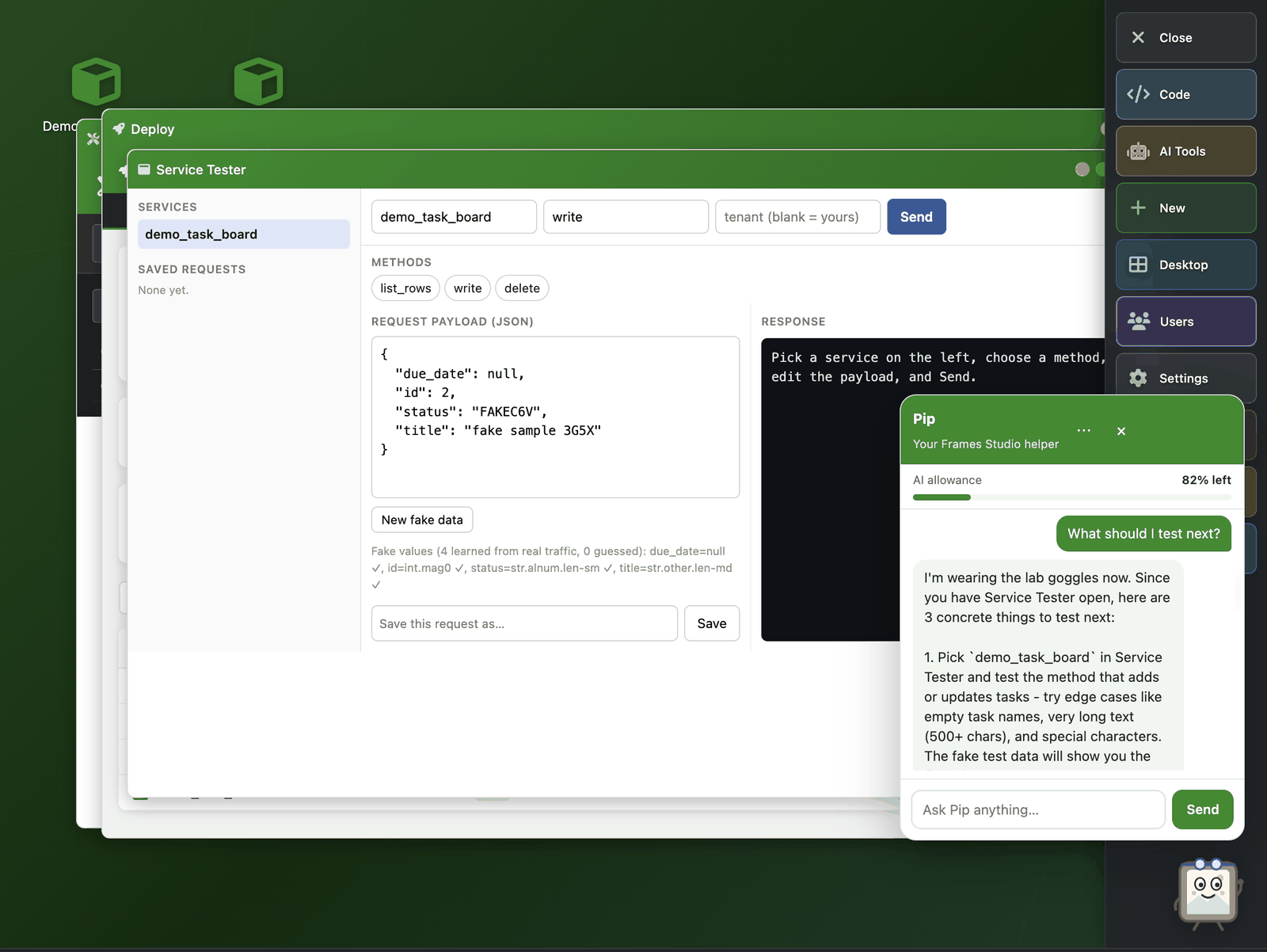Click the Save this request as field
This screenshot has height=952, width=1267.
pyautogui.click(x=524, y=623)
